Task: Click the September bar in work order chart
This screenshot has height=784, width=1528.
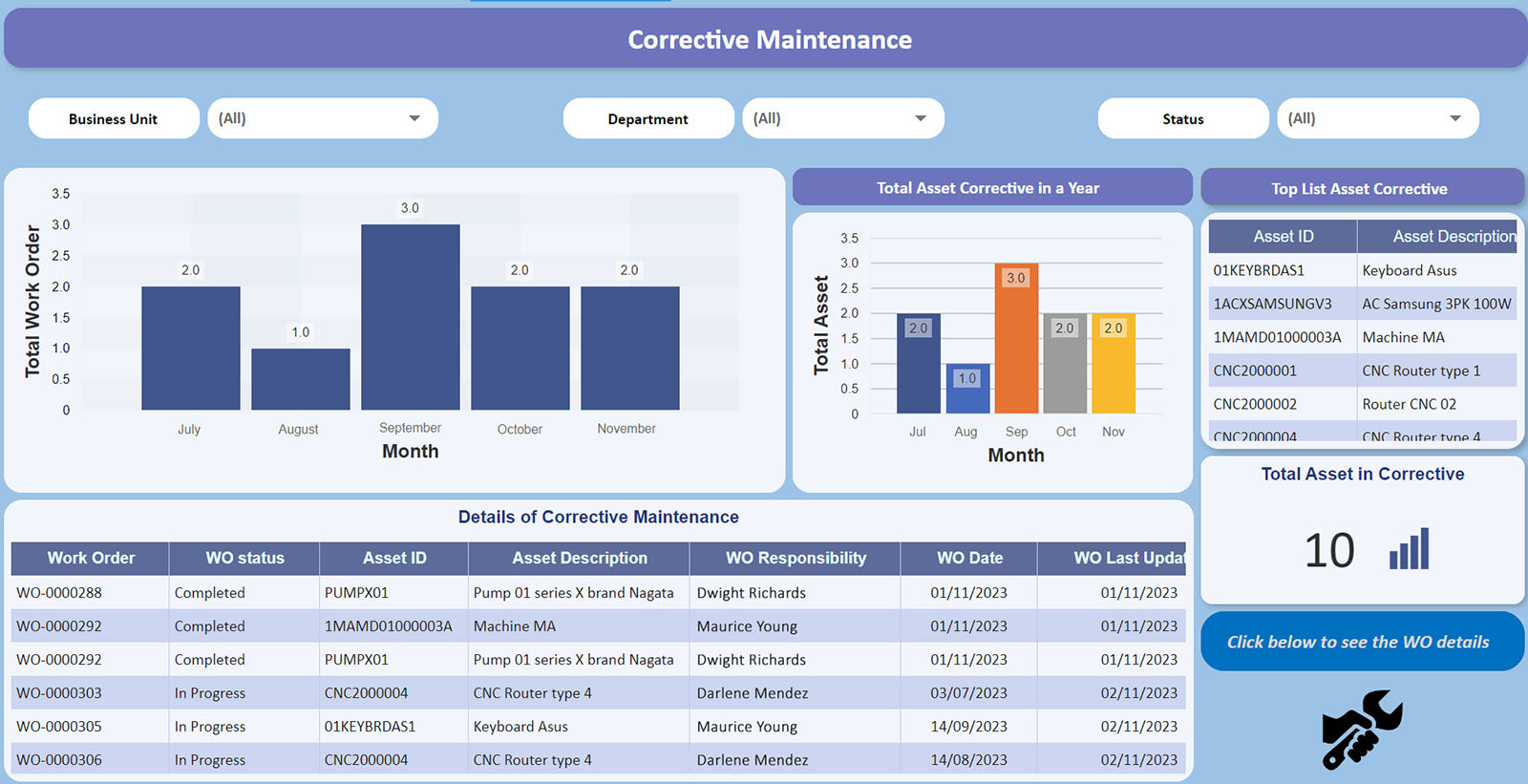Action: 410,320
